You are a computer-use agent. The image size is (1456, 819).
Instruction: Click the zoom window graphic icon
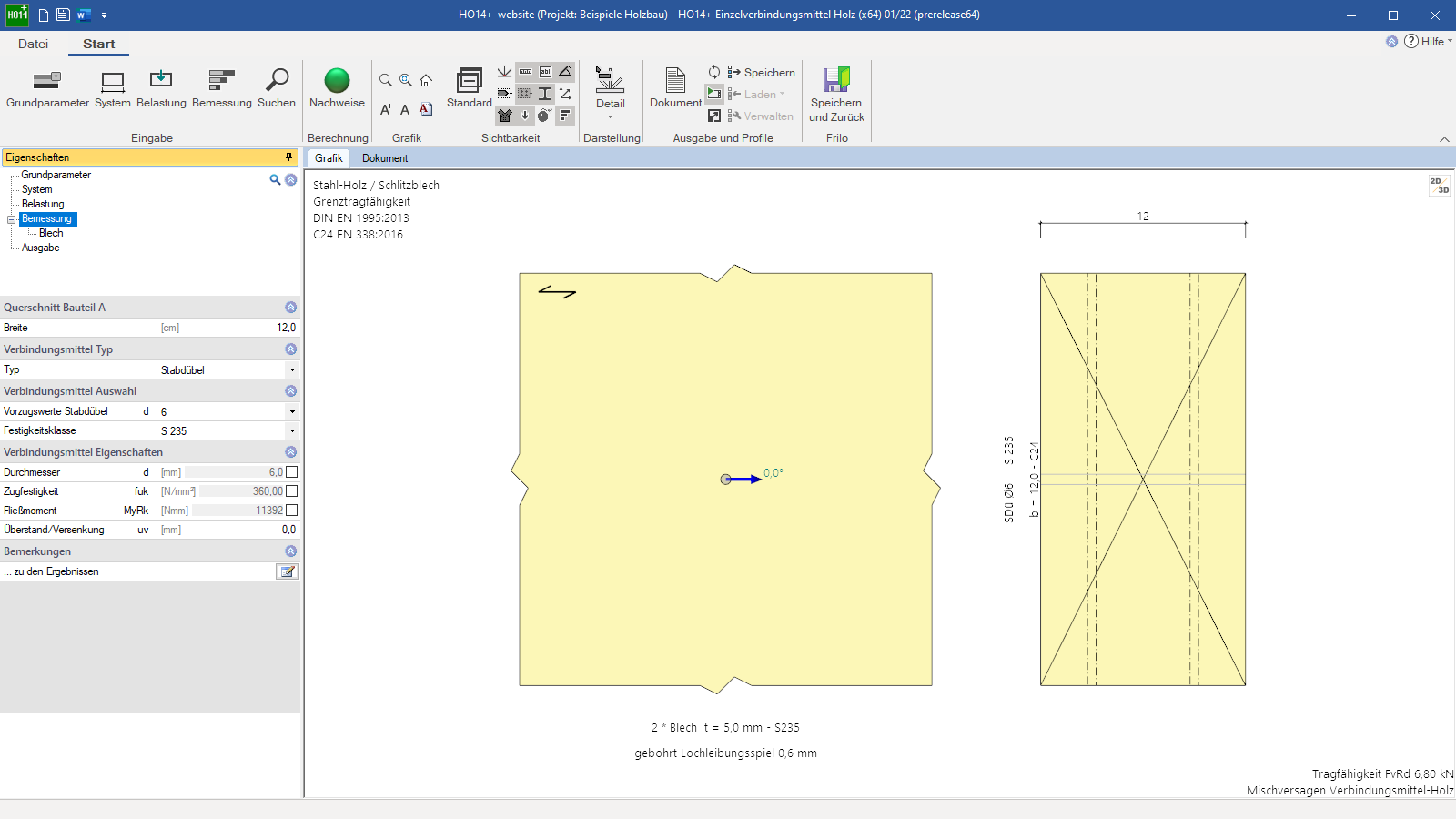pyautogui.click(x=406, y=80)
